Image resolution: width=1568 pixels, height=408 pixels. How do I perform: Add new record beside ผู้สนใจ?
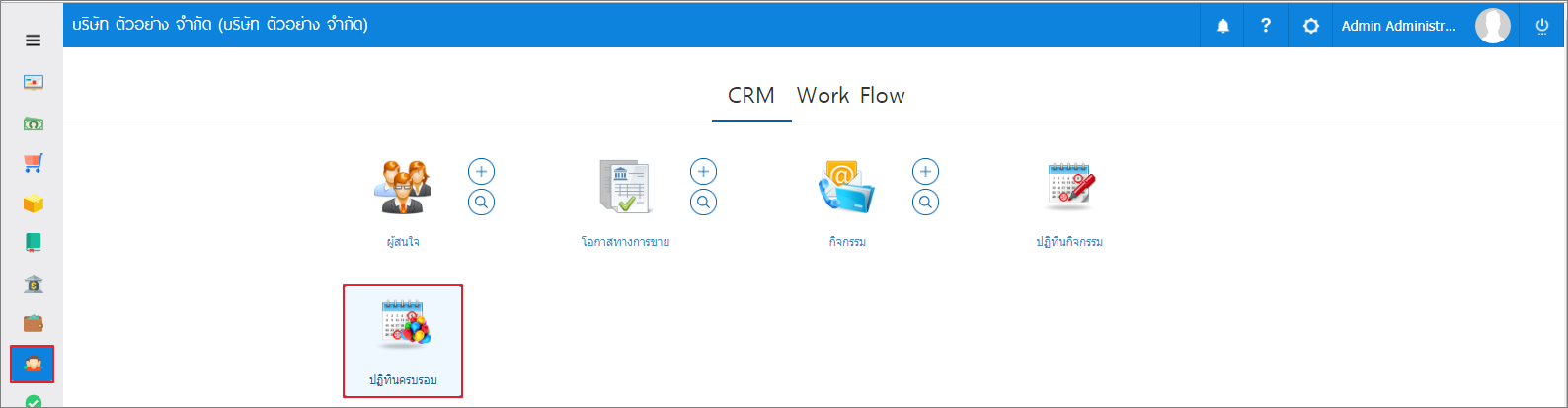pos(481,172)
